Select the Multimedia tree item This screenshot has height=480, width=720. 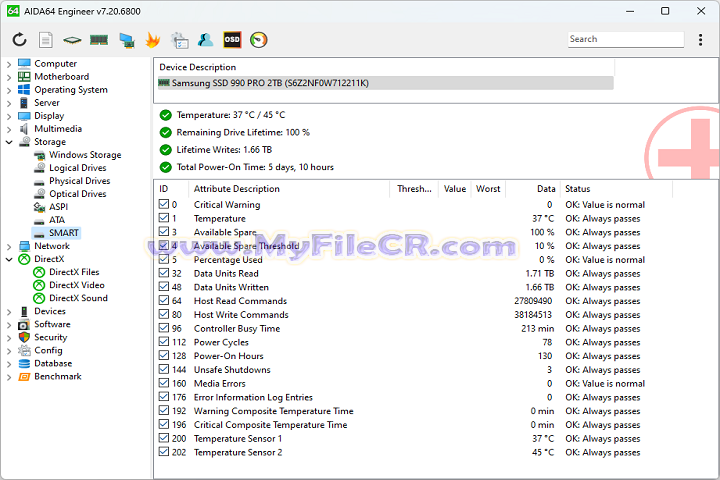[58, 129]
